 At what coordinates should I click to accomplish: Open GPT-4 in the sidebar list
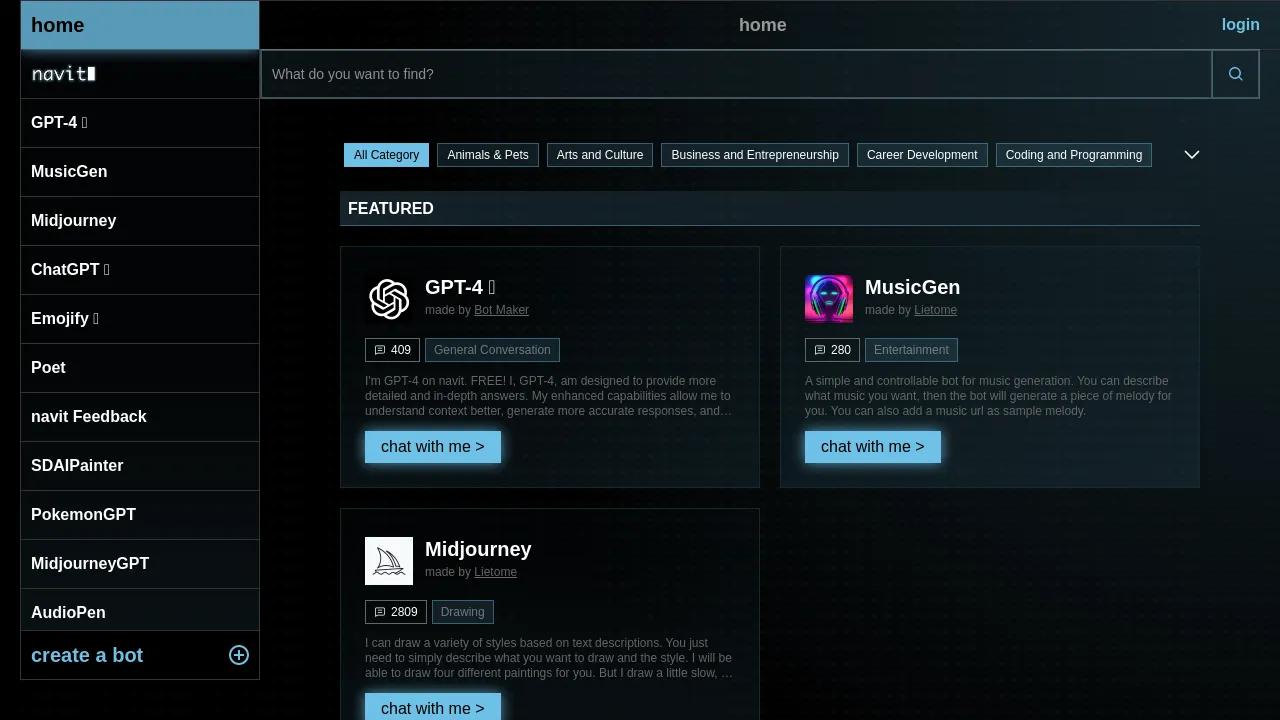(x=140, y=123)
